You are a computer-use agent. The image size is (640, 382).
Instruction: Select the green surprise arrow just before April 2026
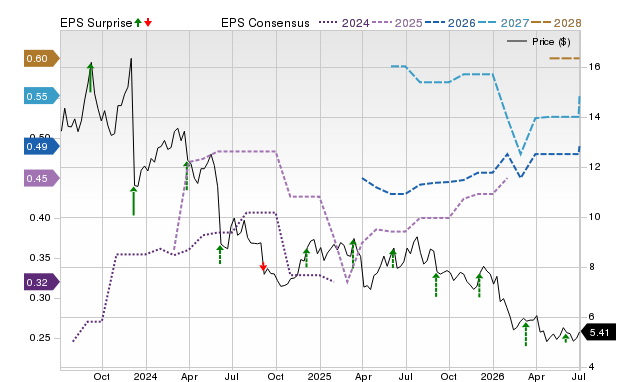pos(526,334)
